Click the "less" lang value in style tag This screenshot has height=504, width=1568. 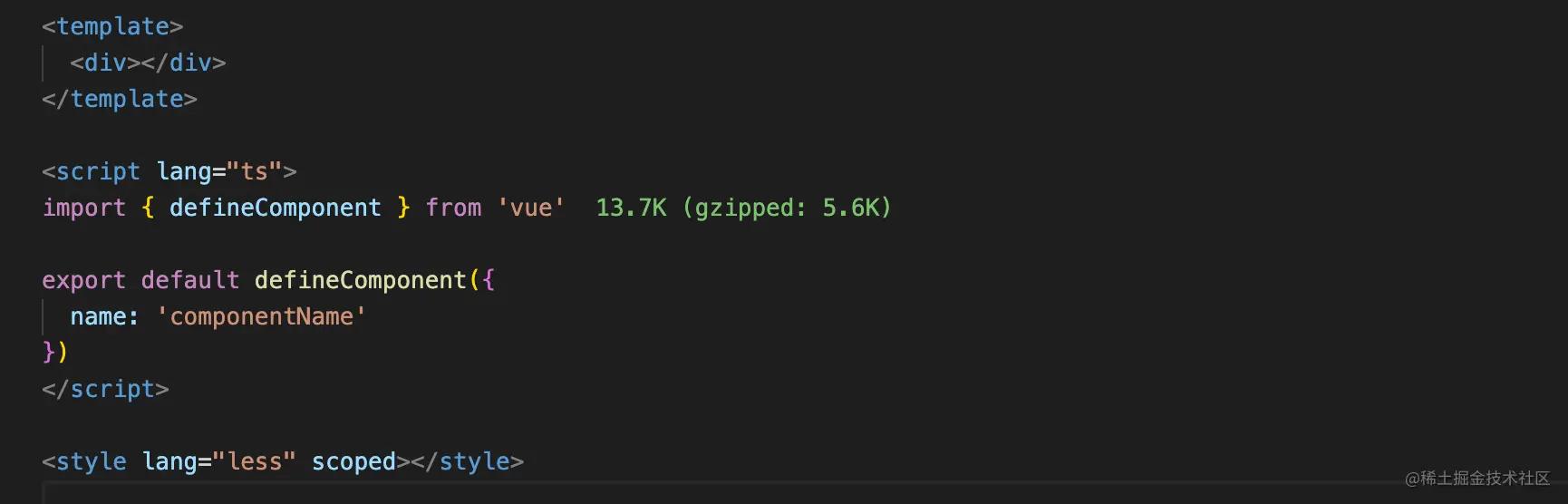254,461
